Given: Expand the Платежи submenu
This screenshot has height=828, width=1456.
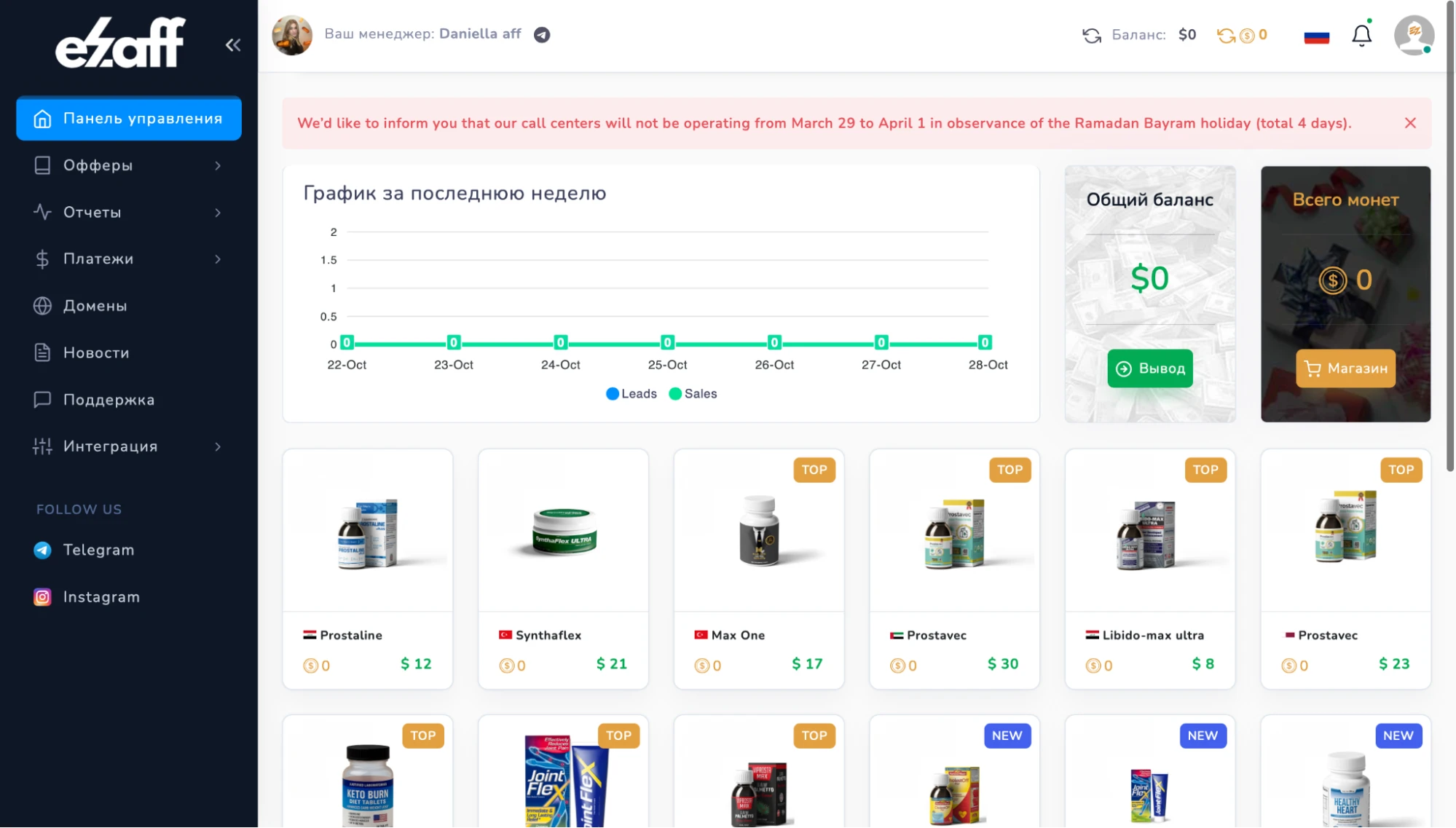Looking at the screenshot, I should tap(129, 259).
